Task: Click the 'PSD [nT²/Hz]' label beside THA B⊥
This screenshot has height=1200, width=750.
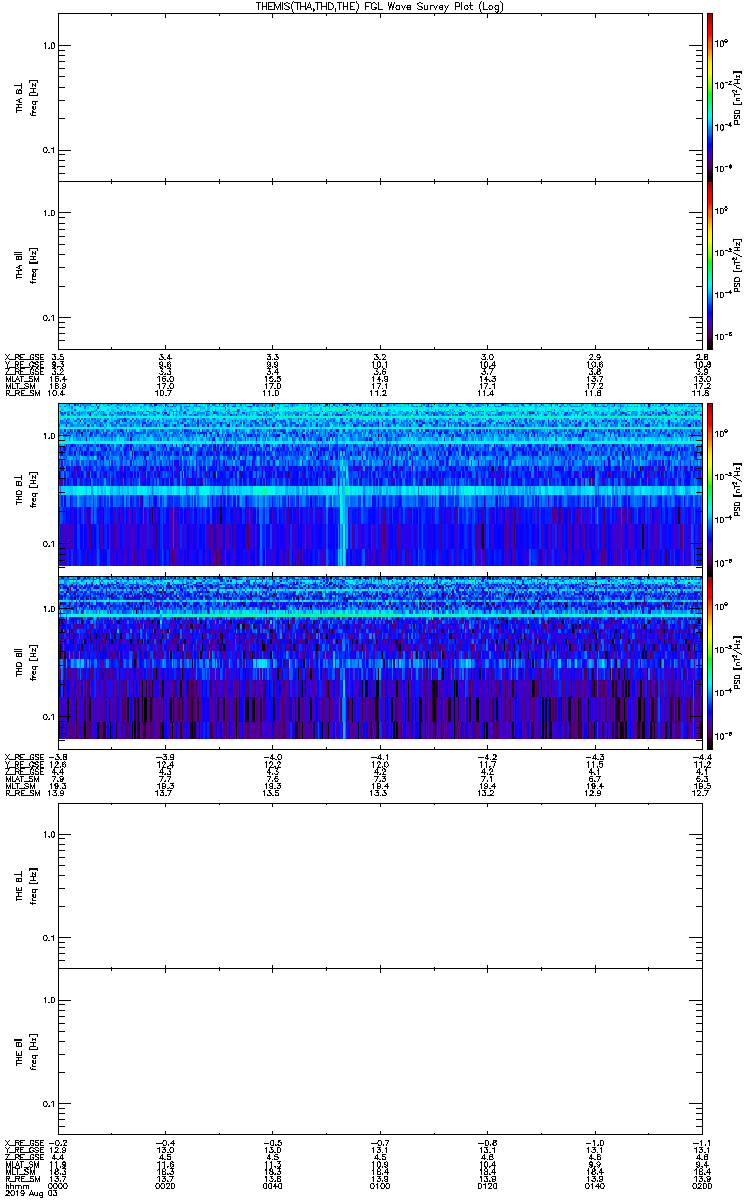Action: click(x=739, y=97)
